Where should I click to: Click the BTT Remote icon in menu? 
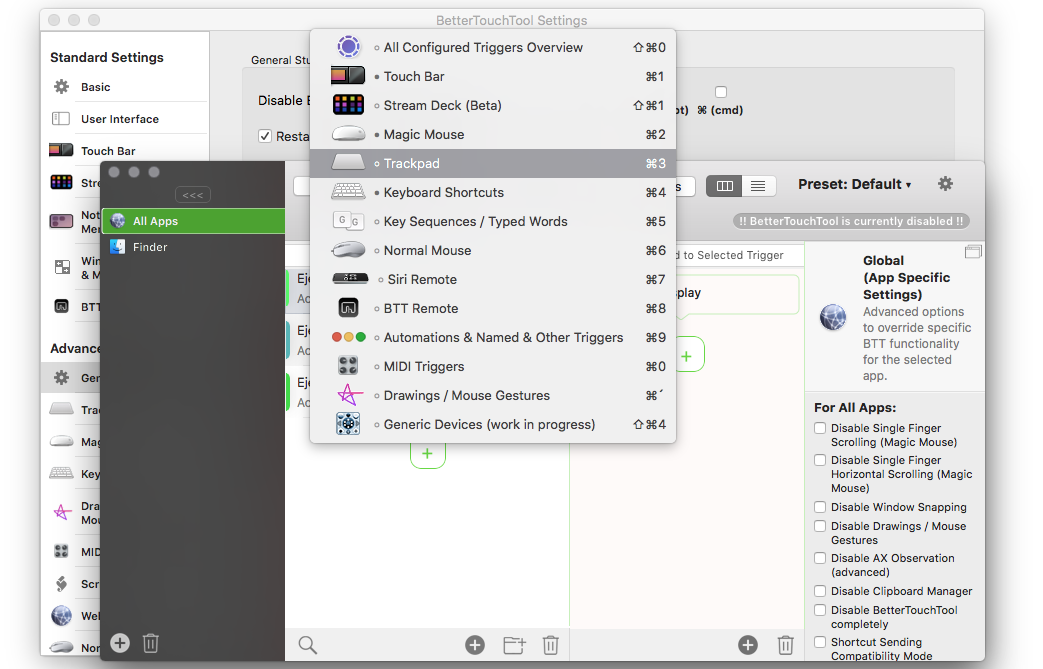(349, 308)
